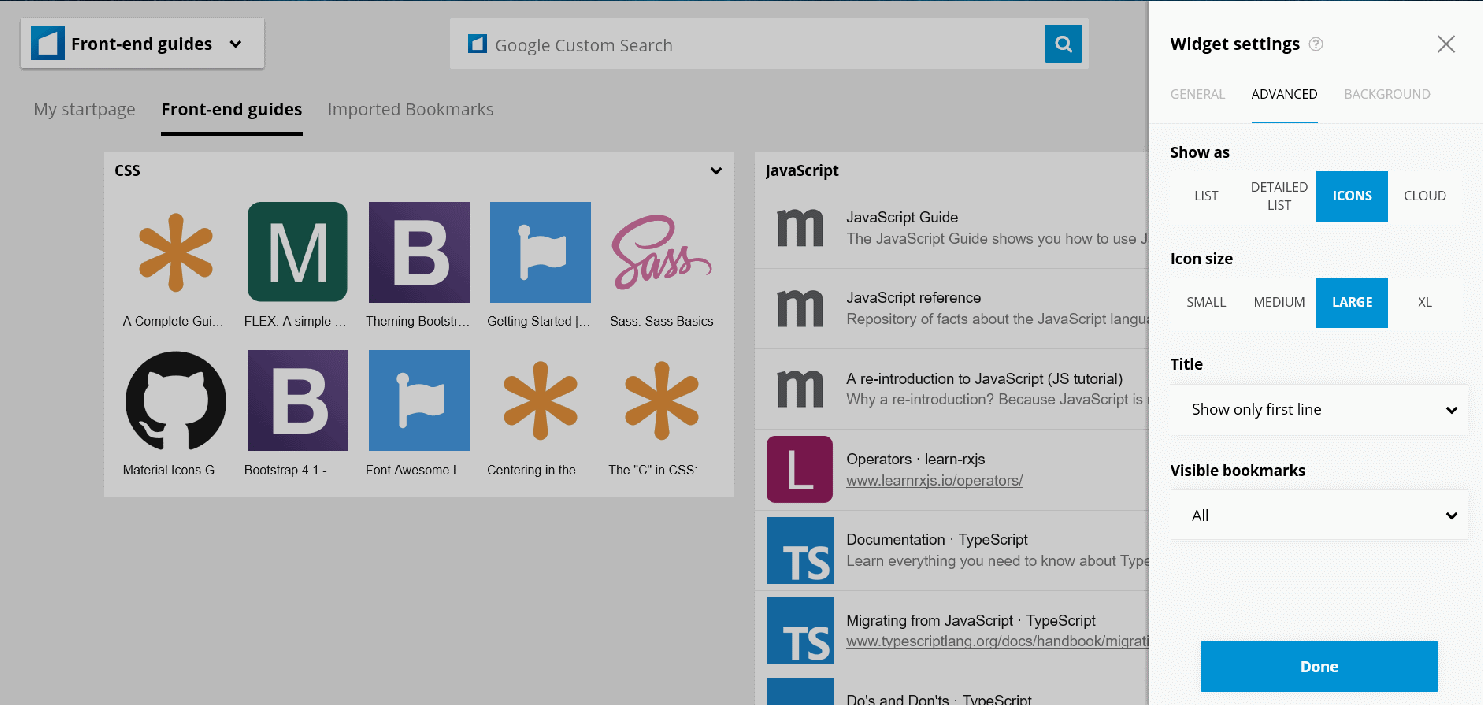Click the Bootstrap 4.1 bookmark icon
This screenshot has height=705, width=1483.
297,400
